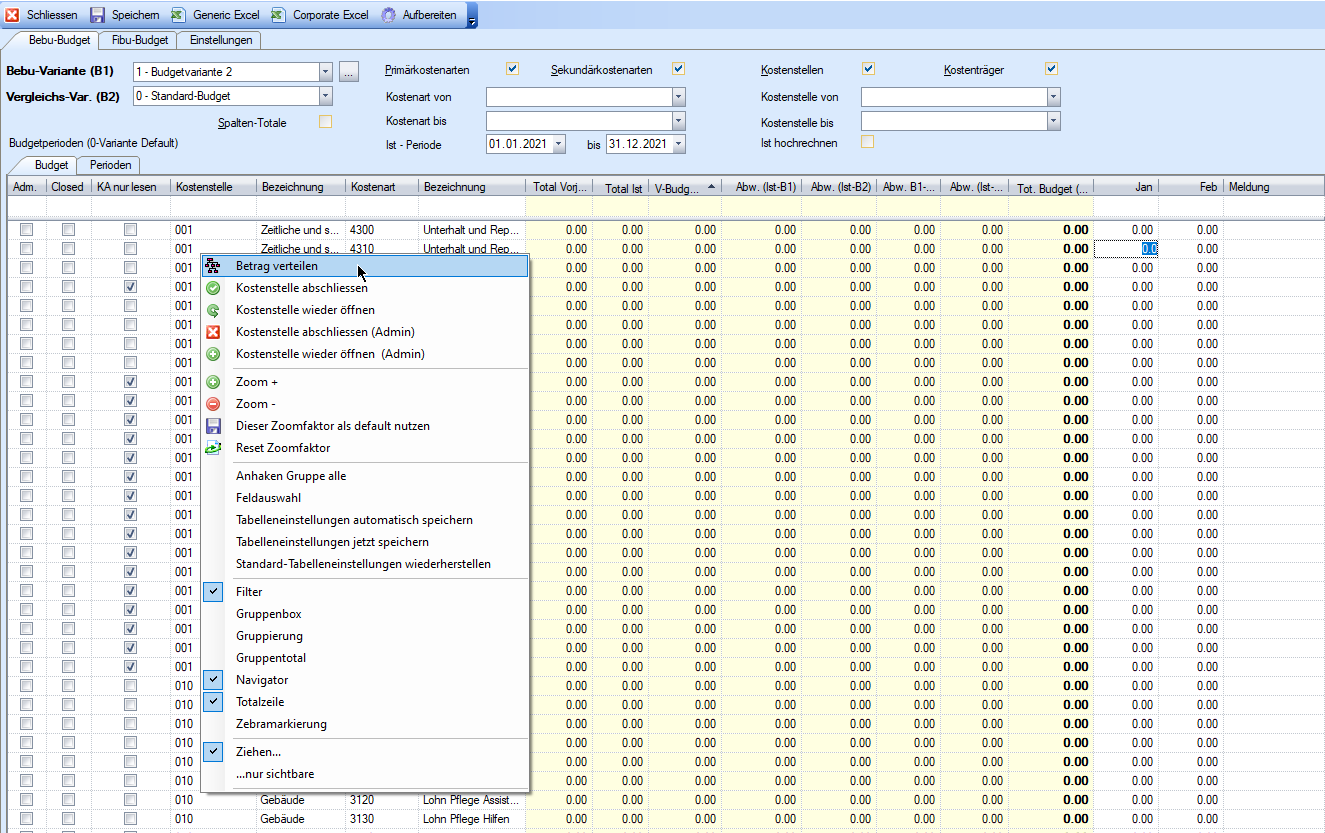This screenshot has width=1325, height=833.
Task: Click the Schliessen toolbar icon
Action: click(12, 15)
